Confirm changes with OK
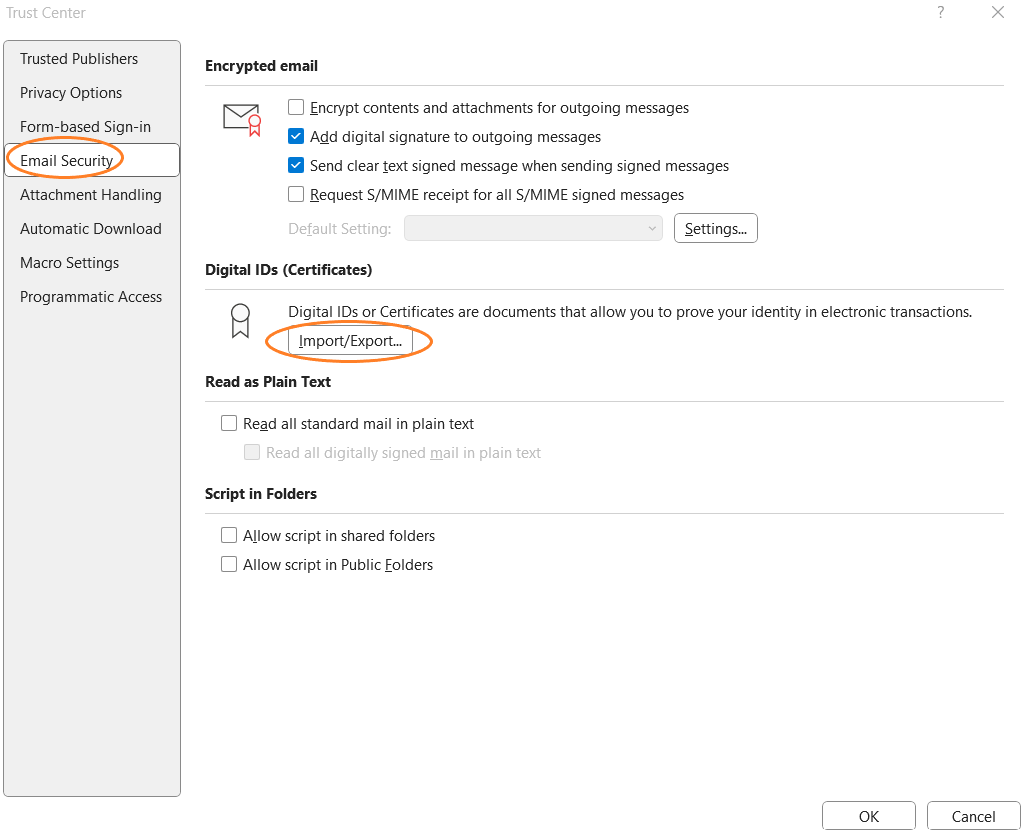Viewport: 1023px width, 832px height. (x=868, y=815)
